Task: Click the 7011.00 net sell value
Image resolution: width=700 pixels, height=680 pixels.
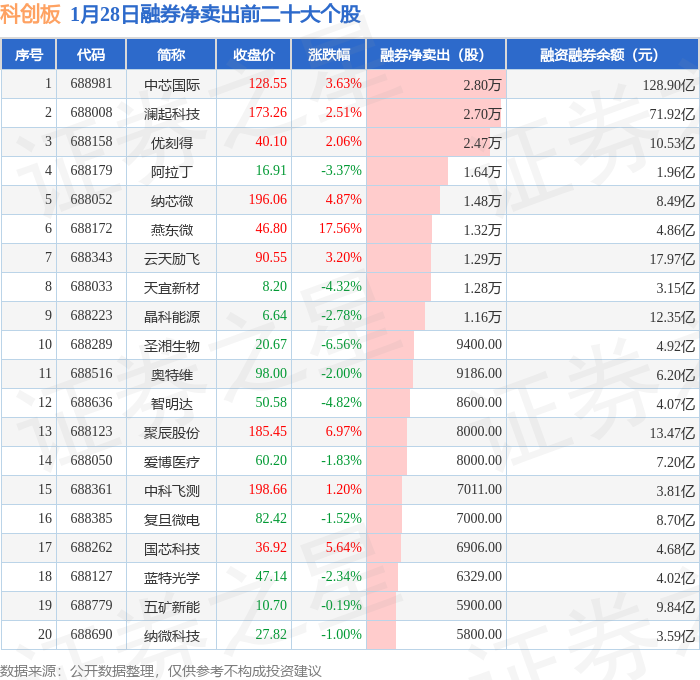Action: coord(479,490)
